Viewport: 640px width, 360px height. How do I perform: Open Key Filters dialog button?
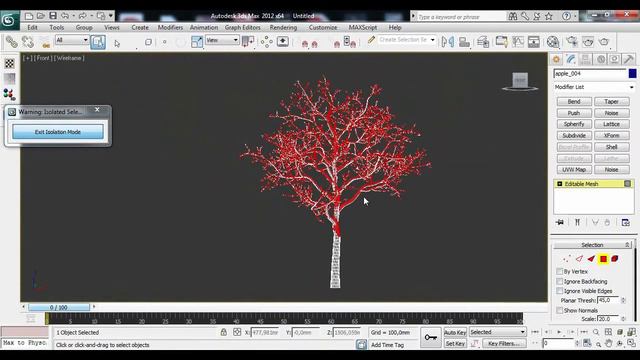[x=504, y=344]
